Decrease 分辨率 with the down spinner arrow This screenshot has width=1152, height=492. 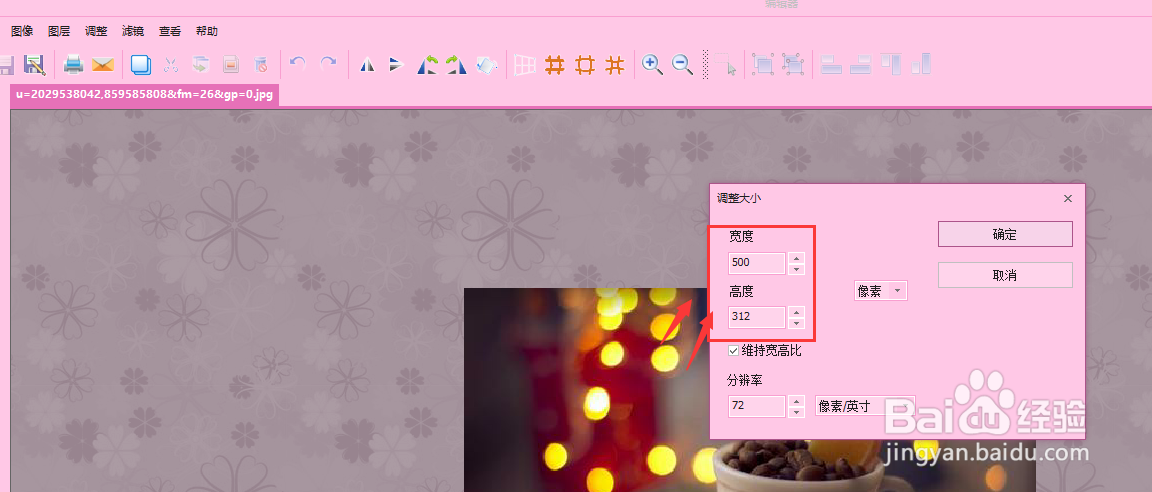[796, 412]
